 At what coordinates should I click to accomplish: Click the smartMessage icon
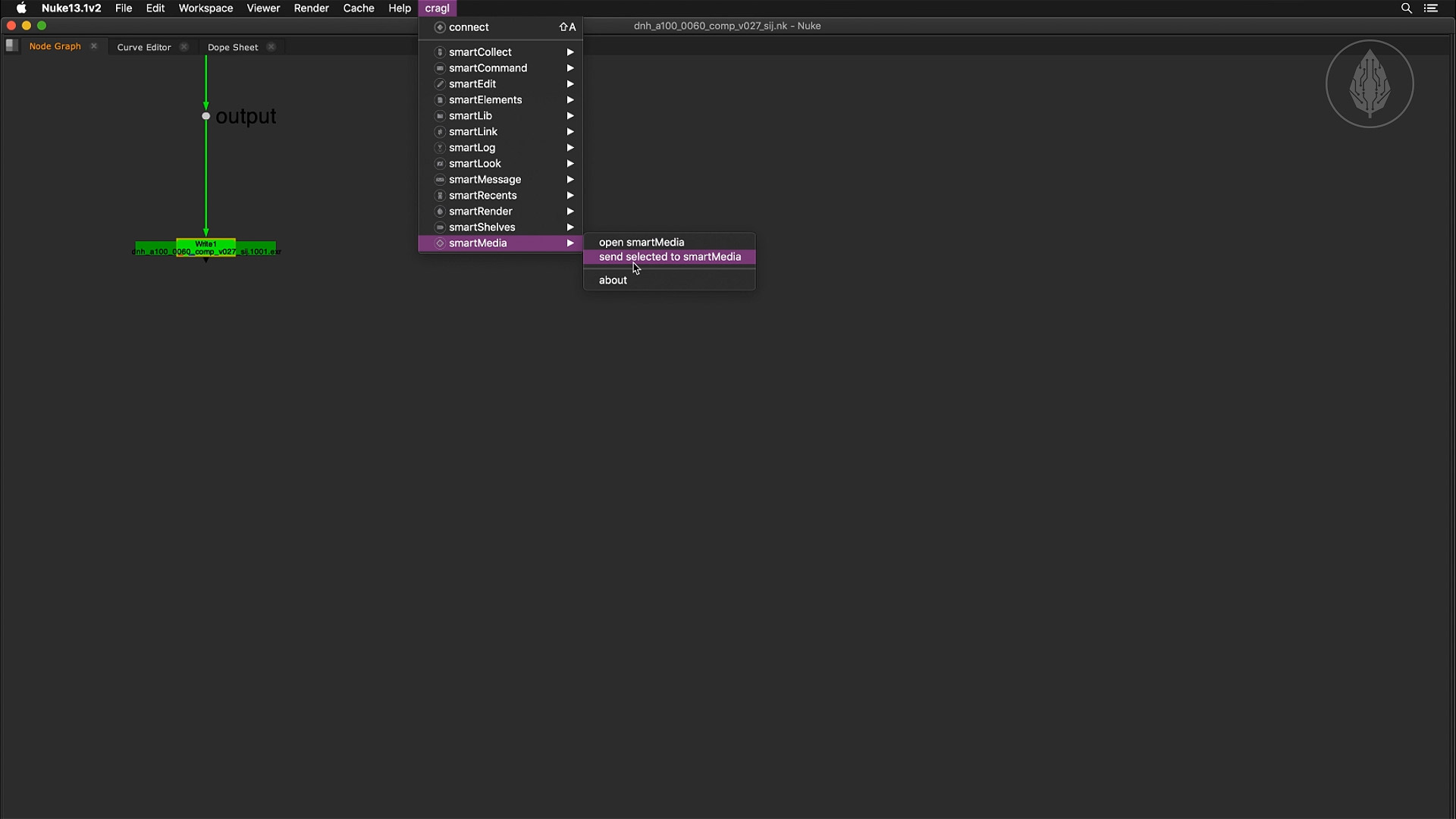[440, 180]
